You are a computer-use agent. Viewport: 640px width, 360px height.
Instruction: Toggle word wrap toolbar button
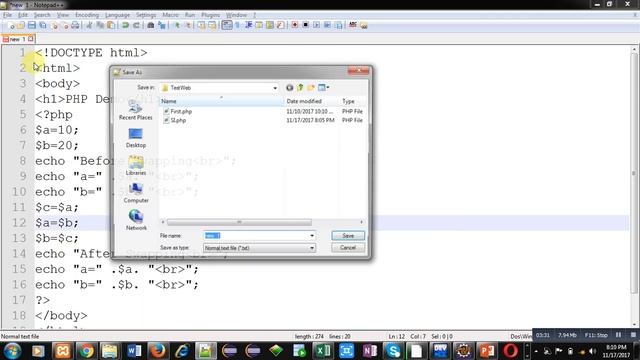227,25
